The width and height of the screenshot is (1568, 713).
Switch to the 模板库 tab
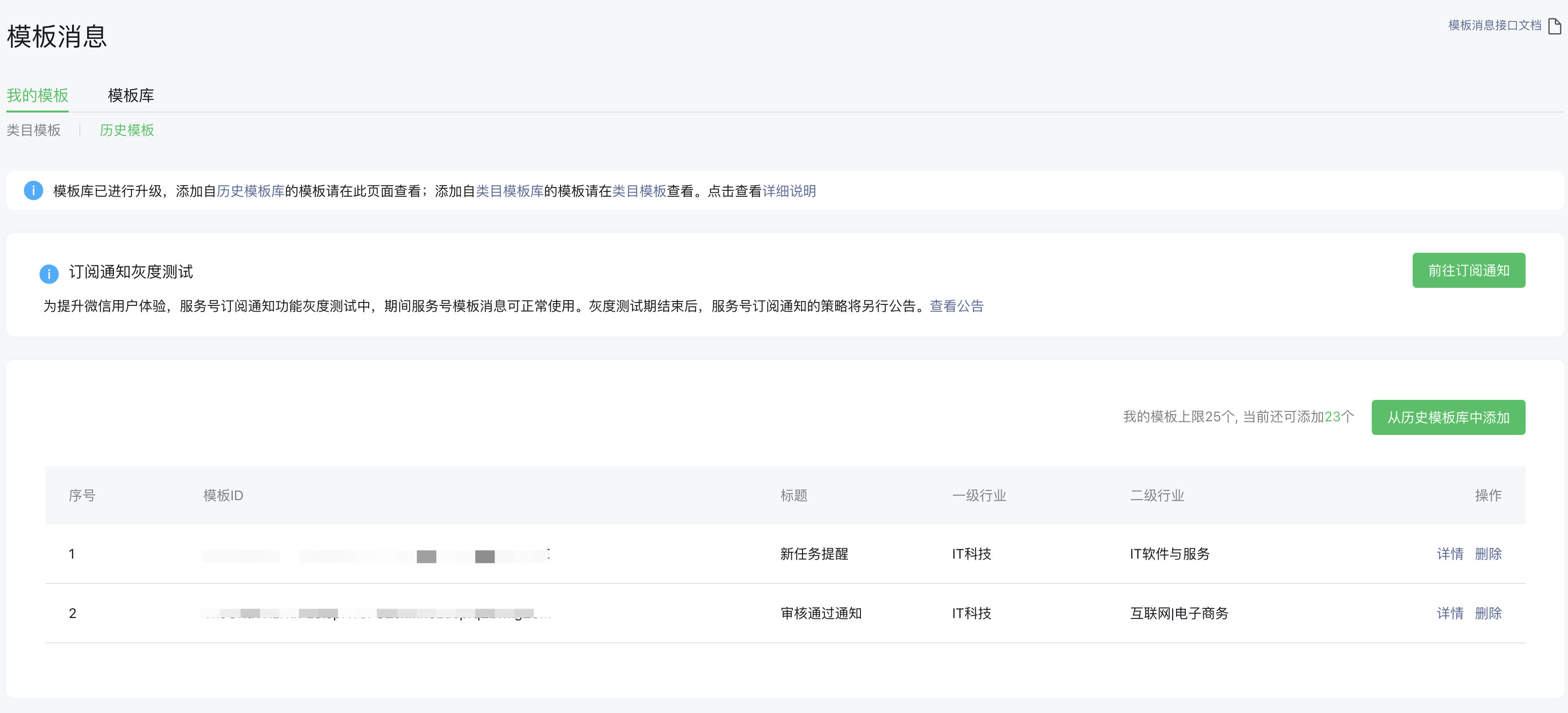pyautogui.click(x=131, y=95)
